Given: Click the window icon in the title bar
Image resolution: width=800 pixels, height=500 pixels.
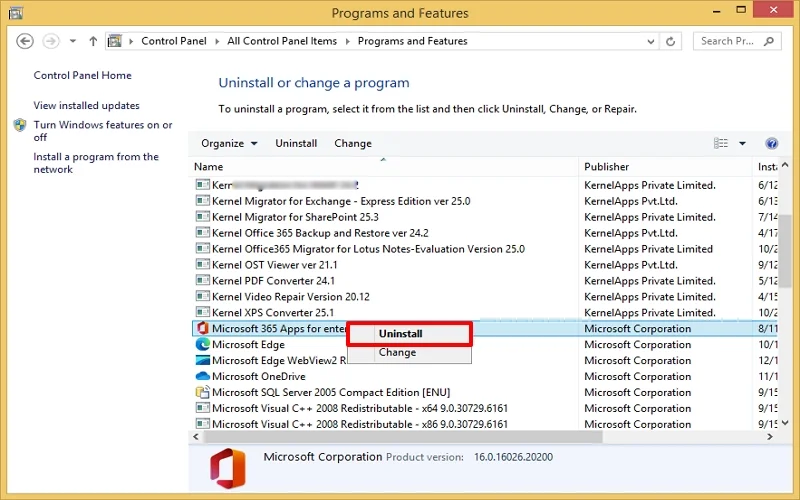Looking at the screenshot, I should [x=15, y=12].
